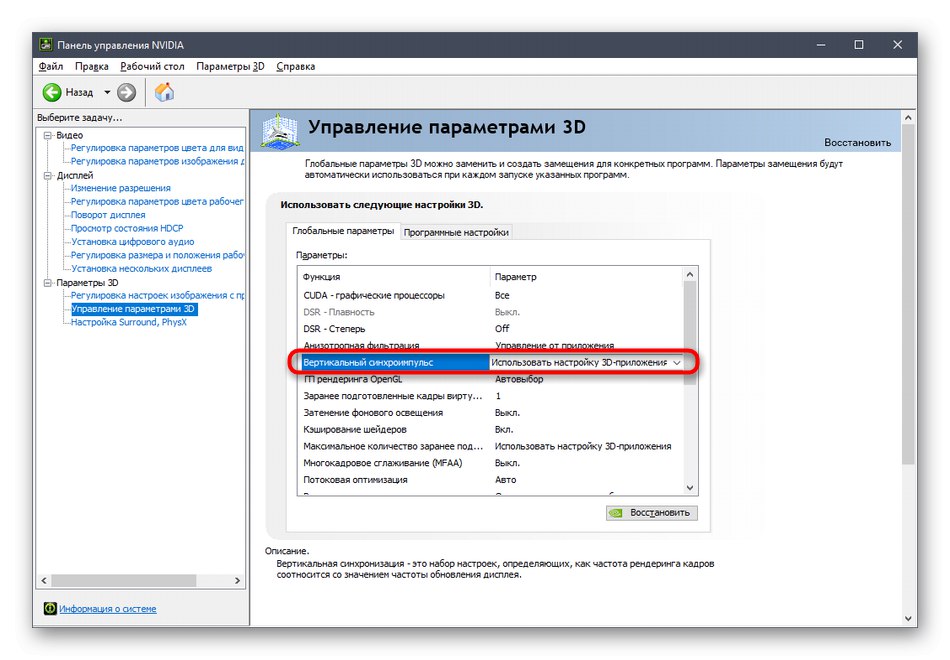Screen dimensions: 950x660
Task: Select Изменение разрешения in the task tree
Action: pos(121,188)
